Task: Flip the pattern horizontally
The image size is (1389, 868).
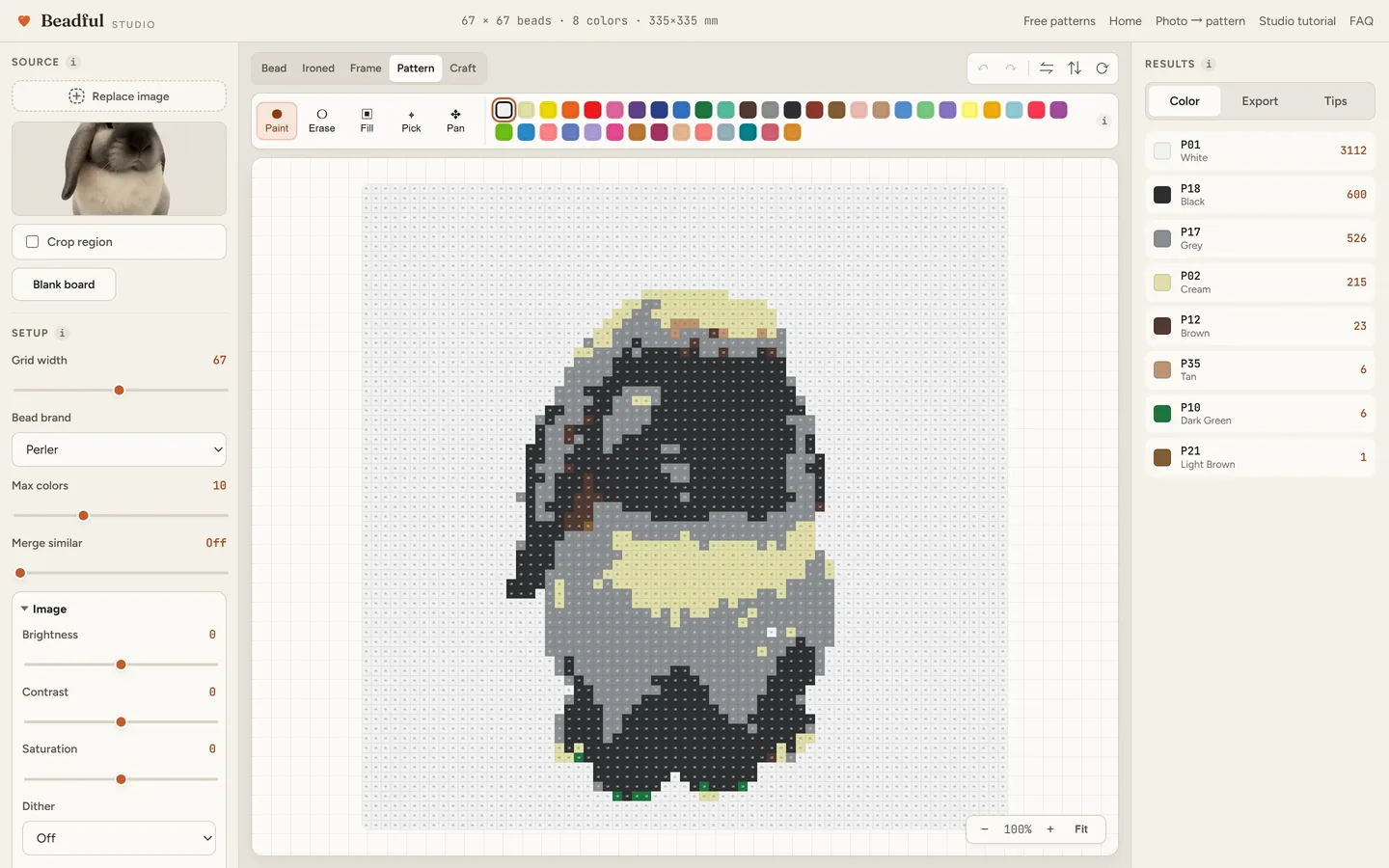Action: [1047, 68]
